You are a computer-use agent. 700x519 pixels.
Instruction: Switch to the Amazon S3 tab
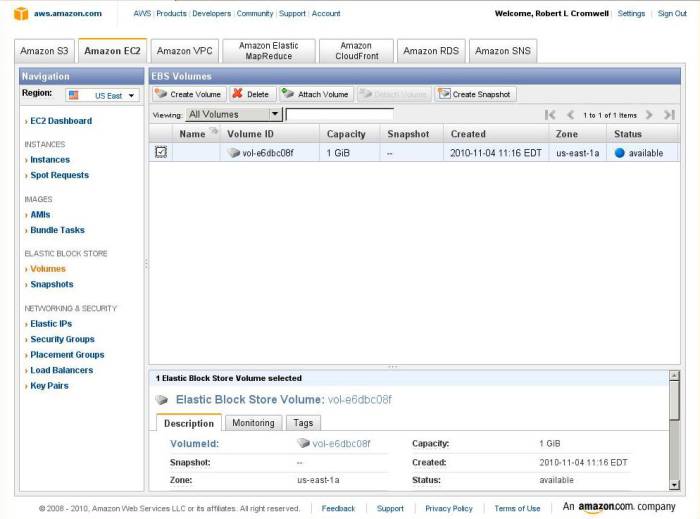[x=44, y=51]
